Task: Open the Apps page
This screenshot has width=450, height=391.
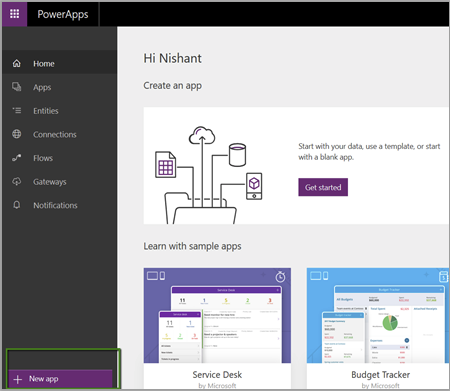Action: coord(59,87)
